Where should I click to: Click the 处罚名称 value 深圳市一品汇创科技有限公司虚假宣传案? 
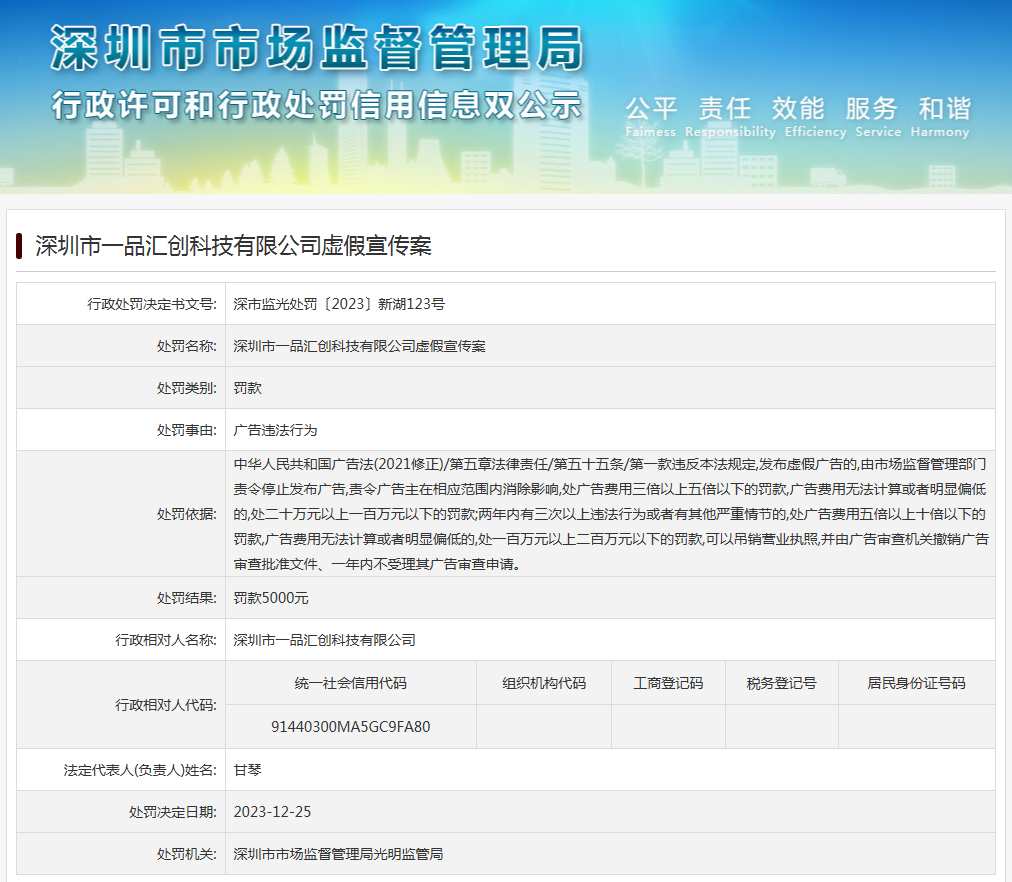pos(359,346)
